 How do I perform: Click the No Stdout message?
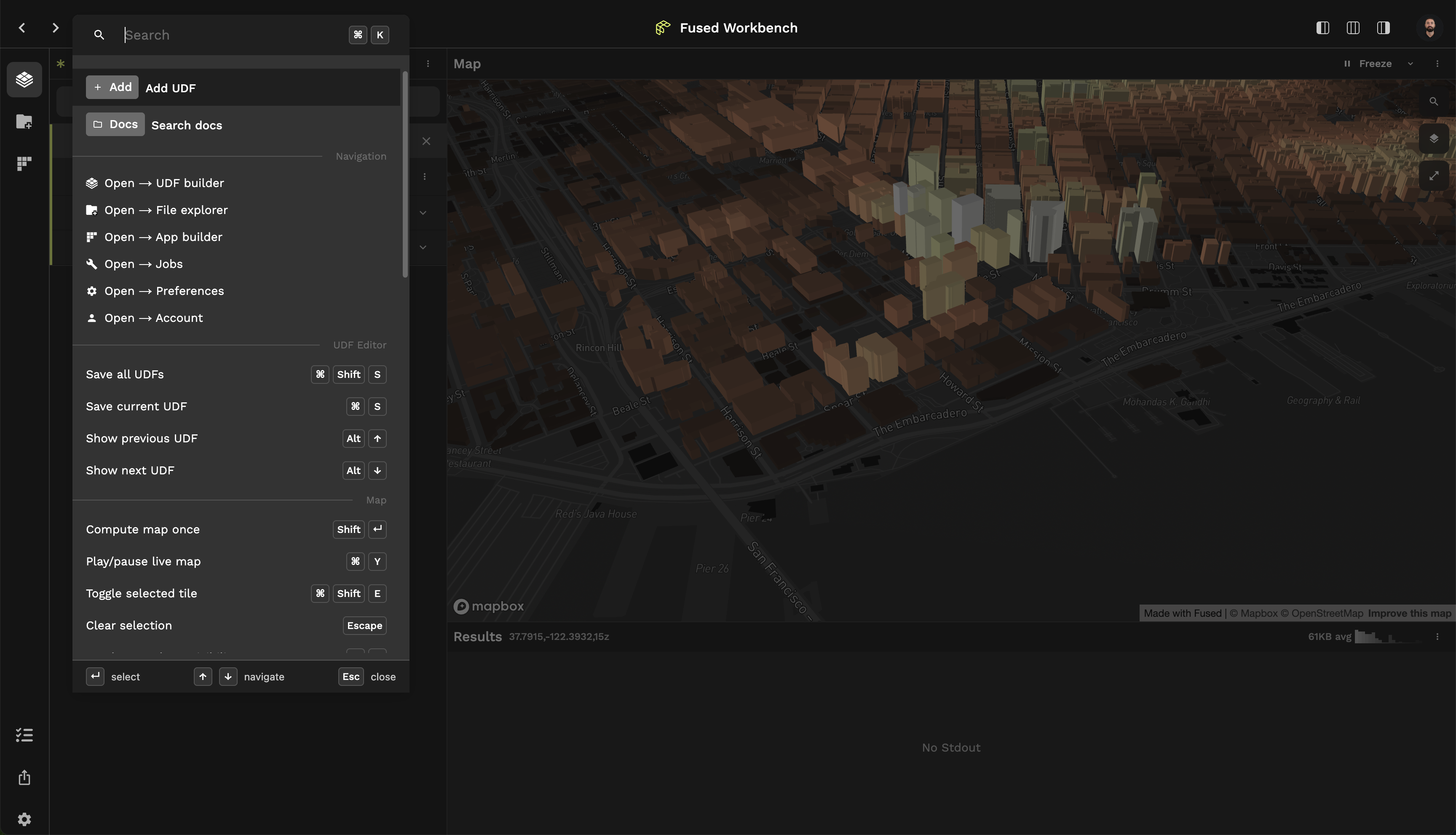coord(951,748)
